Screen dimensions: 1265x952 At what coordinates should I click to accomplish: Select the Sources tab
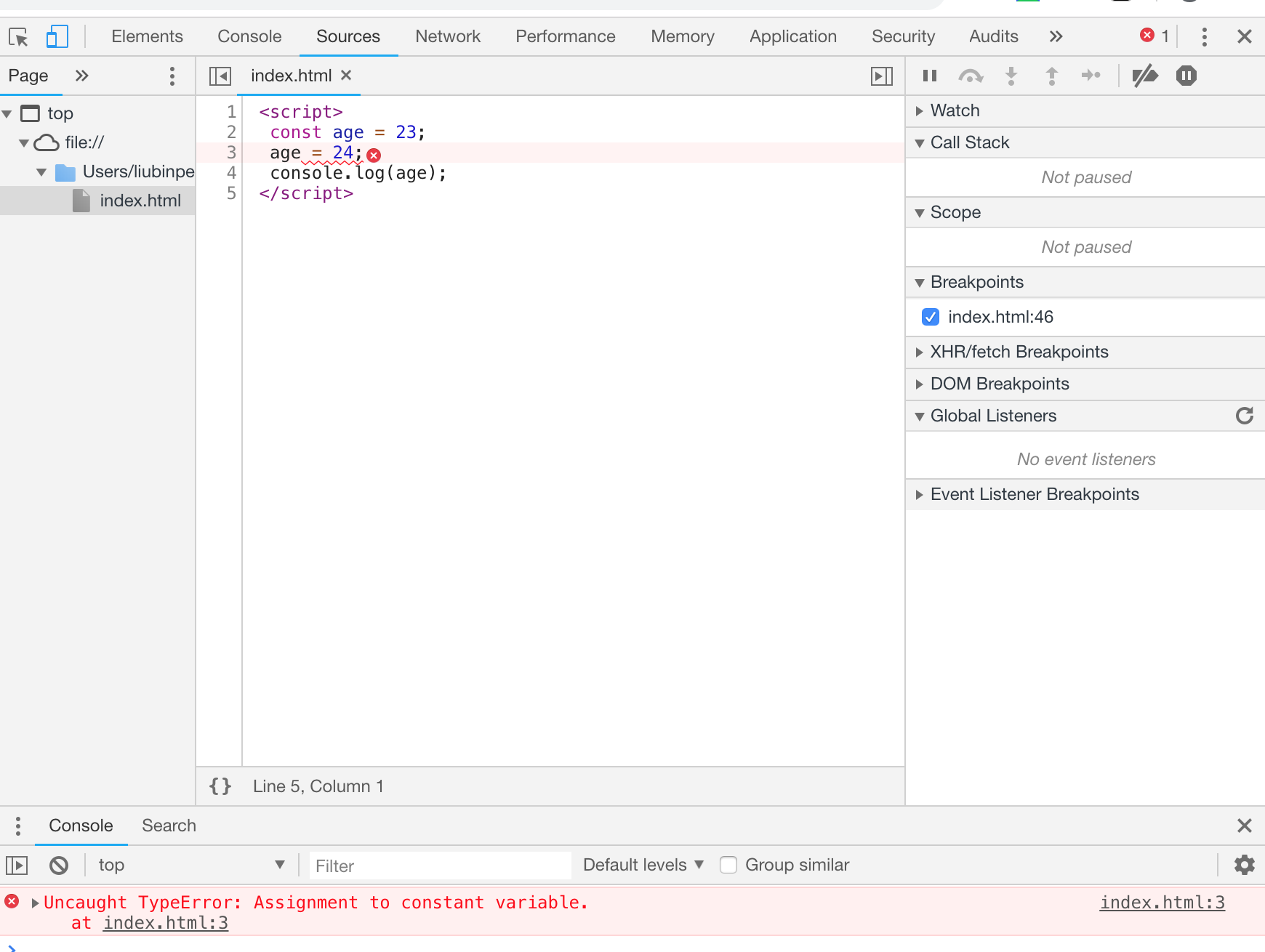[348, 36]
